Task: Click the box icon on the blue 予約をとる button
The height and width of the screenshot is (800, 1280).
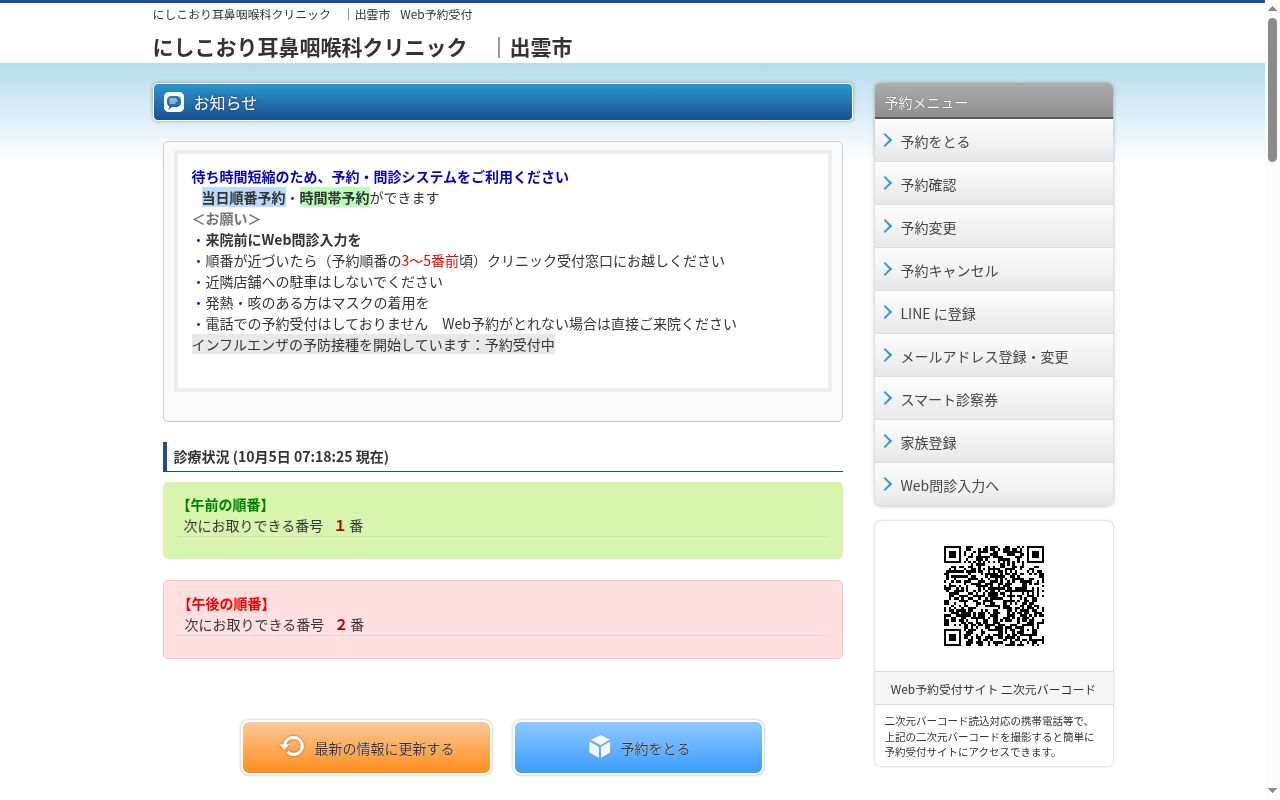Action: tap(599, 747)
